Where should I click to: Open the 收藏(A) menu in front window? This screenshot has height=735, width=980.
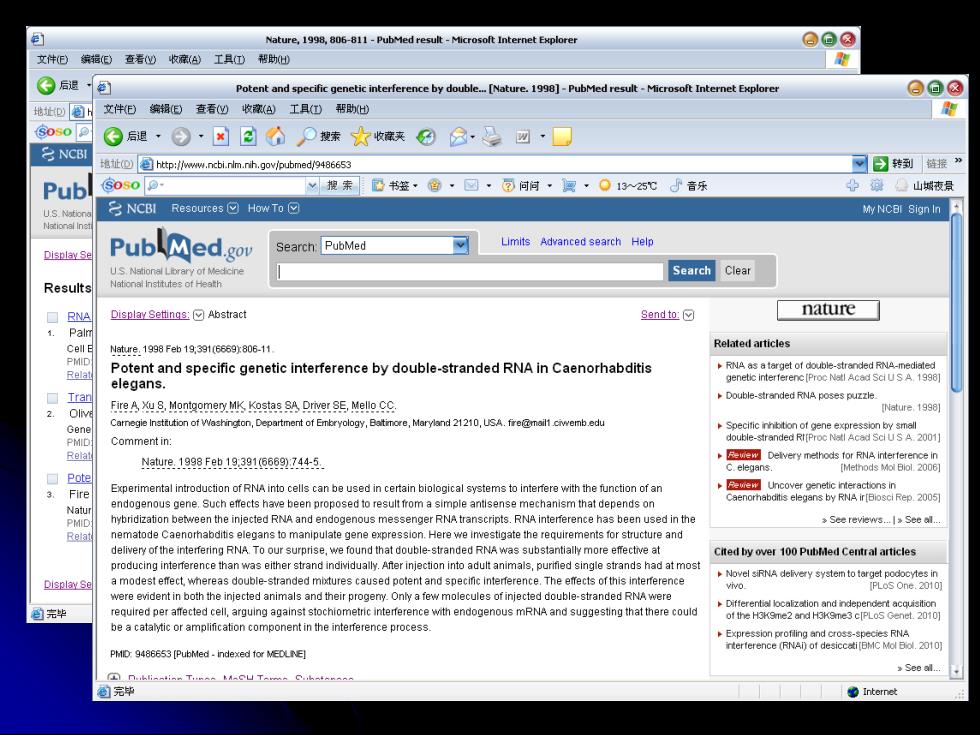(258, 109)
